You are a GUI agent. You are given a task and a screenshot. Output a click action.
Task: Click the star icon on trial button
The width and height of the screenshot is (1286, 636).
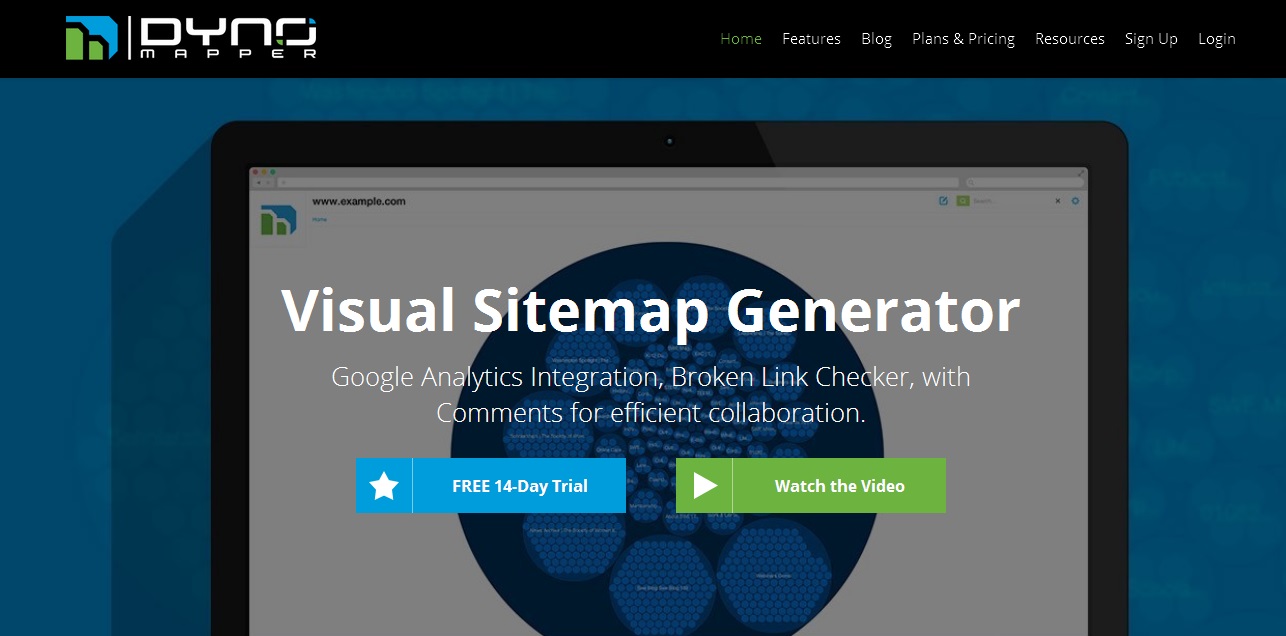[384, 486]
